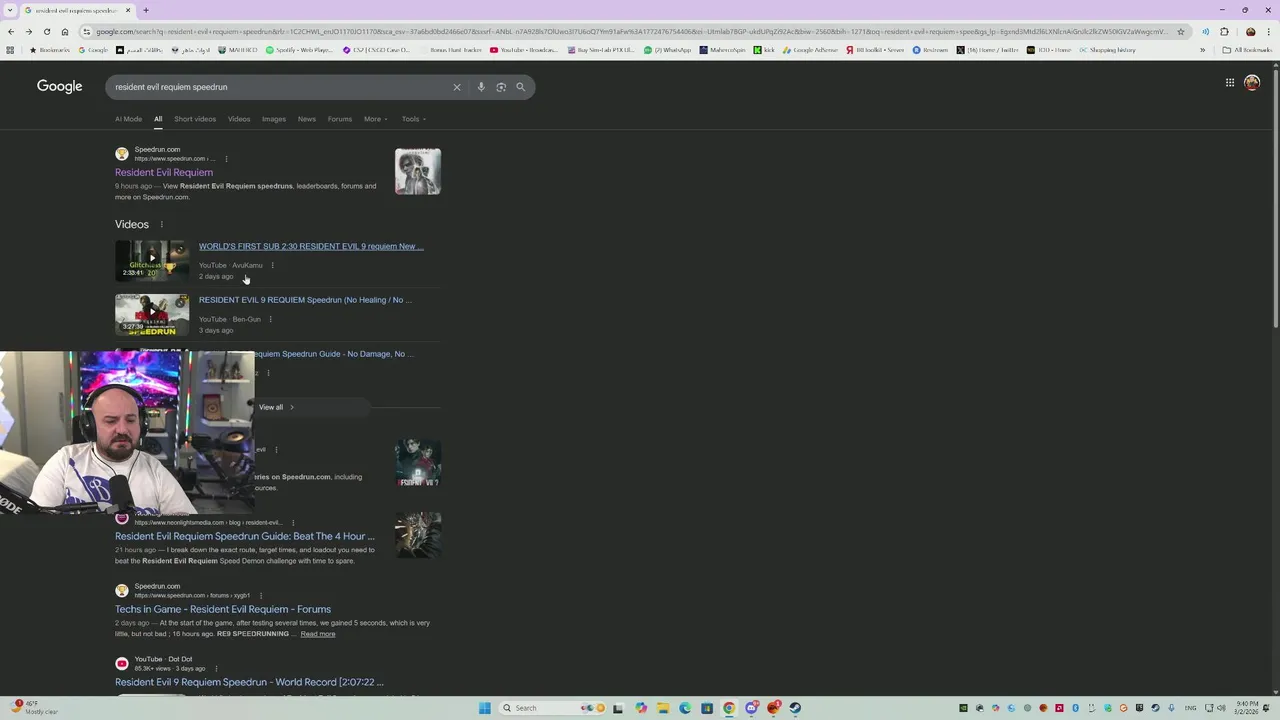This screenshot has width=1280, height=720.
Task: Open the Speedrun.com result cover thumbnail
Action: pos(418,171)
